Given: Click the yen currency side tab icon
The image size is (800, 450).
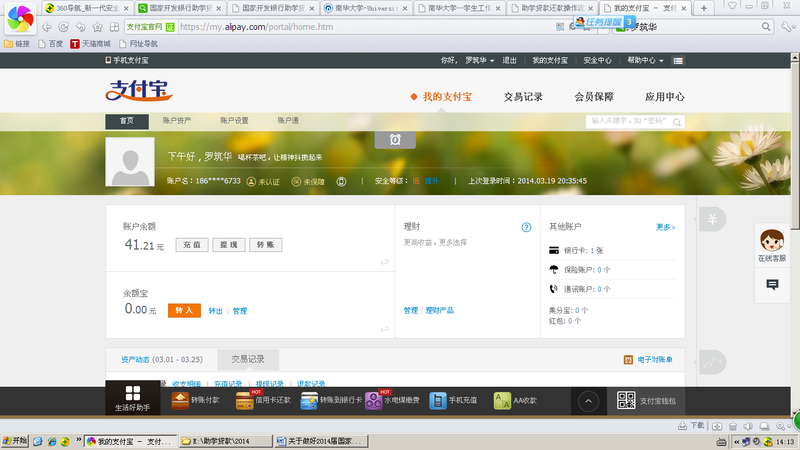Looking at the screenshot, I should (712, 219).
